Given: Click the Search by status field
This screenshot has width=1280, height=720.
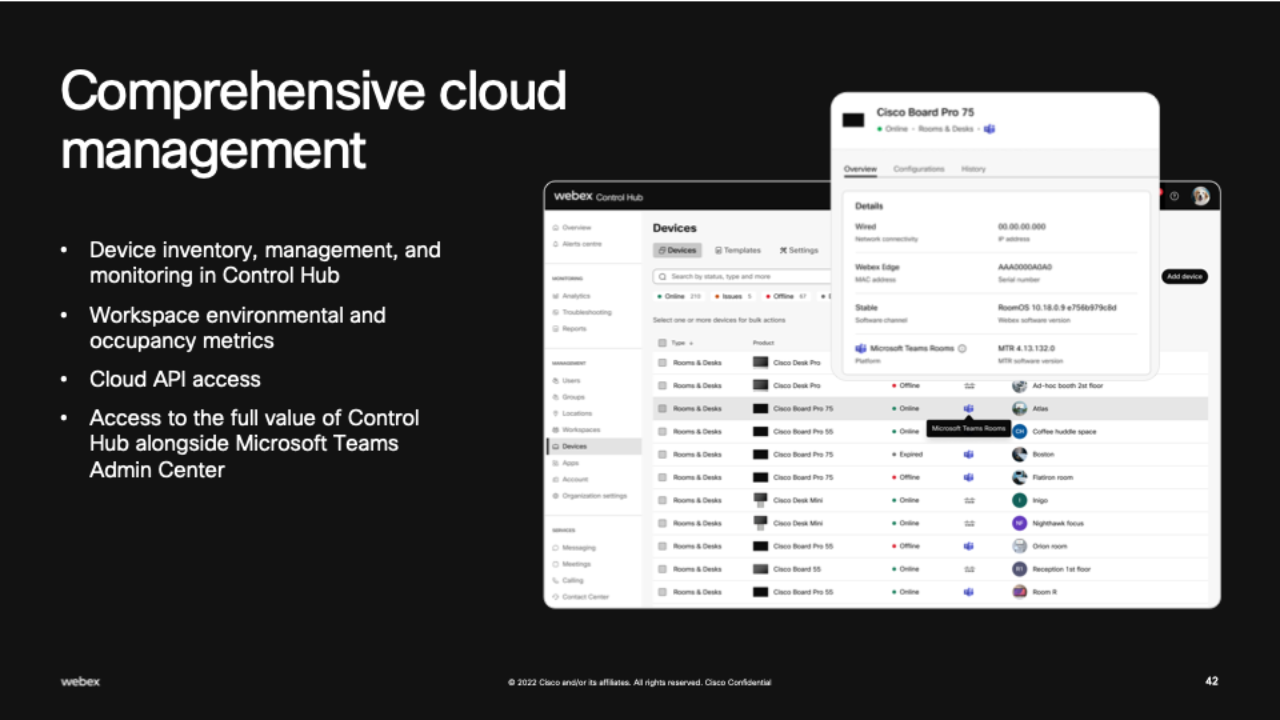Looking at the screenshot, I should 742,276.
